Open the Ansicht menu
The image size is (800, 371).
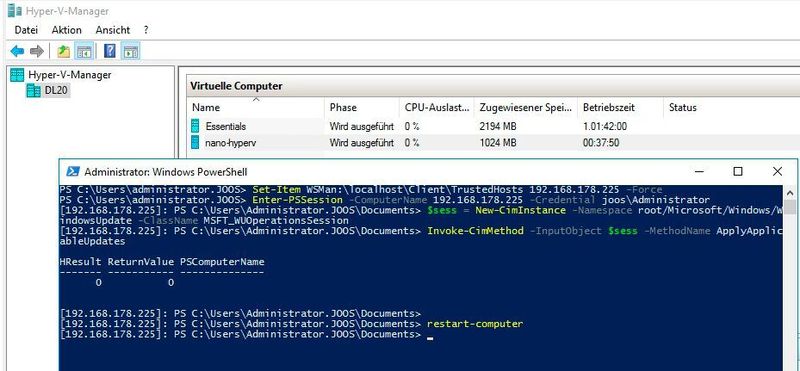113,30
